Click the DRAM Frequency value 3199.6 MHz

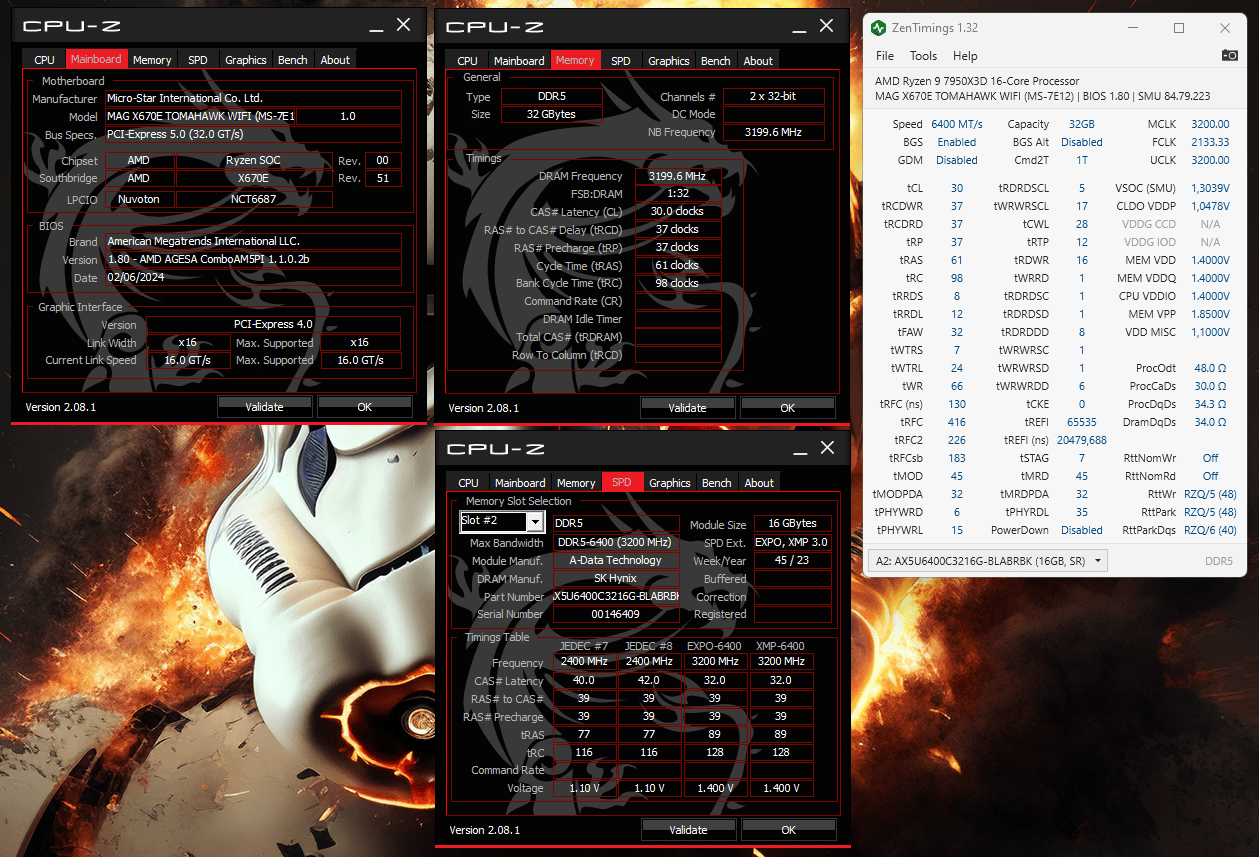[x=677, y=176]
